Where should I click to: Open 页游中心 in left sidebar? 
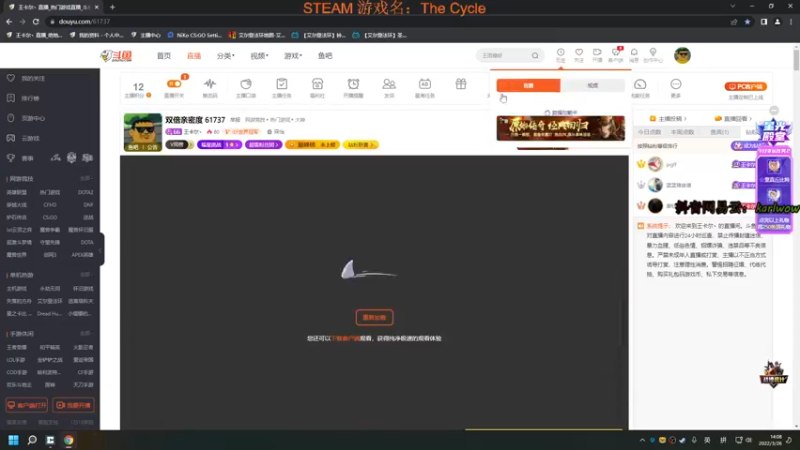pos(33,118)
